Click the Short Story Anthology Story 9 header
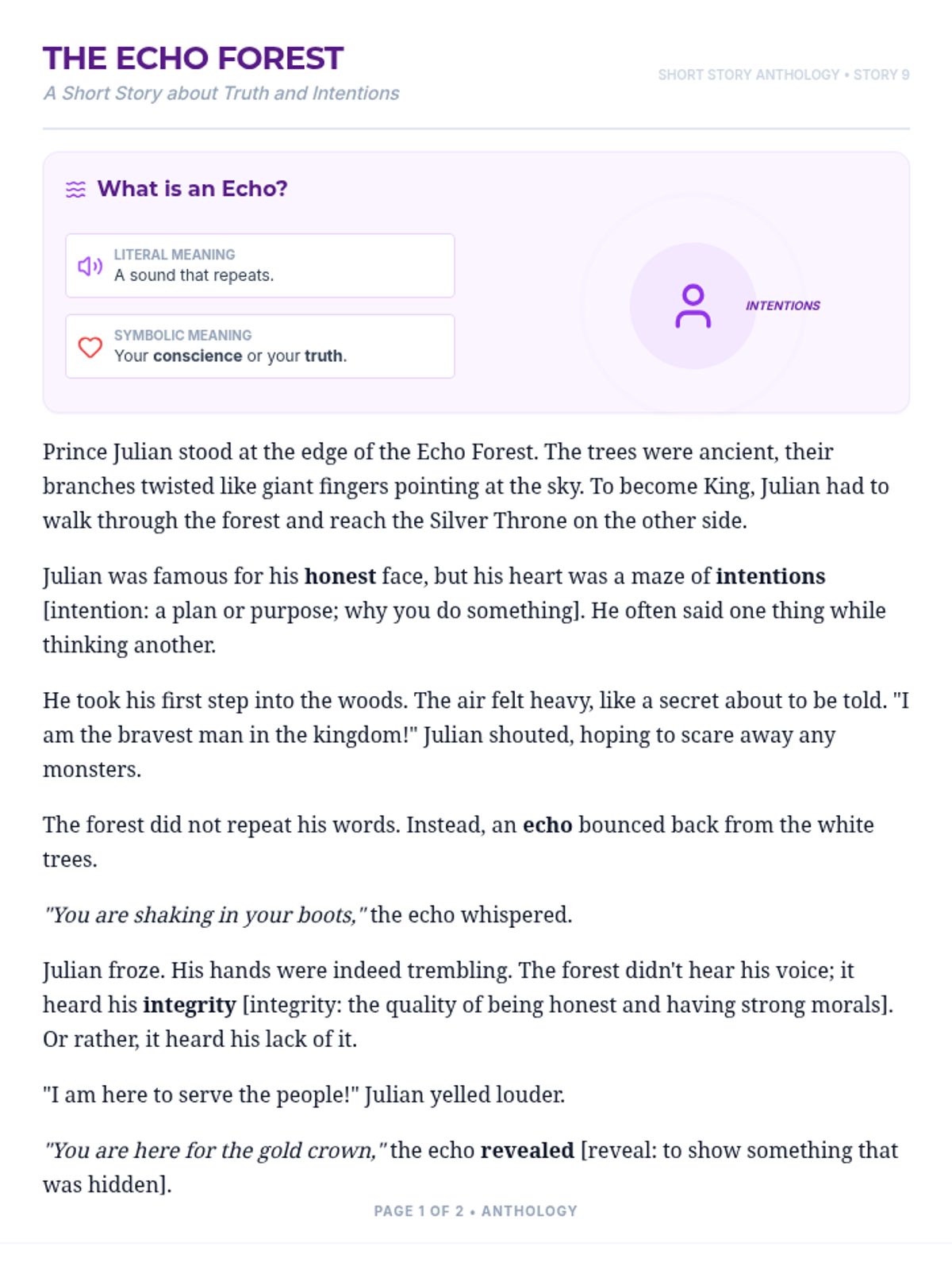 (783, 75)
